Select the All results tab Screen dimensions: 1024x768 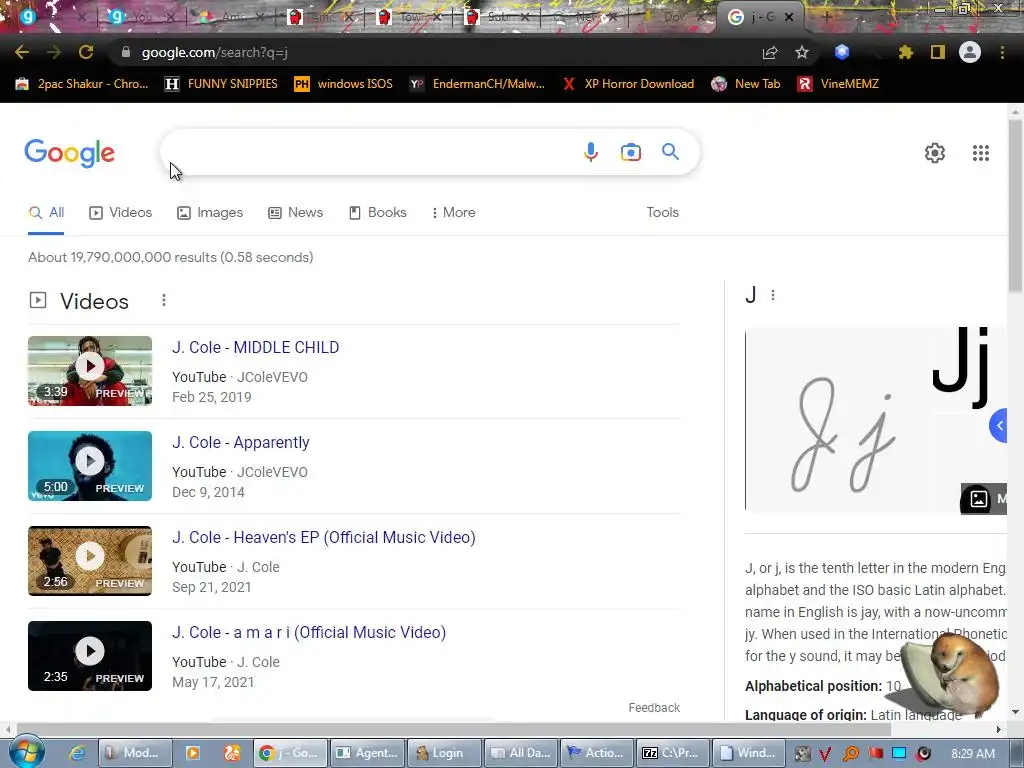[46, 212]
